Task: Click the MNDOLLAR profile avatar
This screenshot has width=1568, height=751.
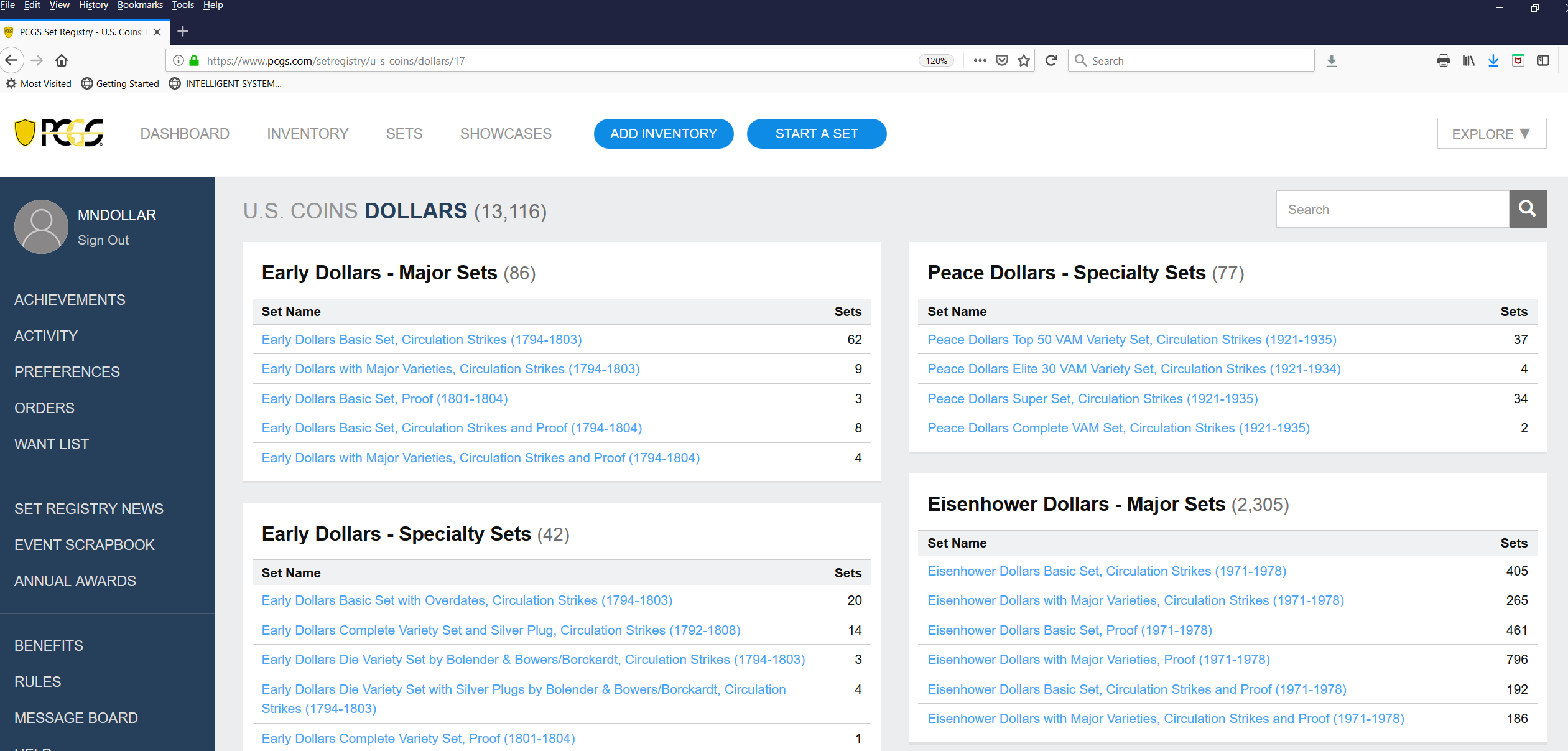Action: (41, 226)
